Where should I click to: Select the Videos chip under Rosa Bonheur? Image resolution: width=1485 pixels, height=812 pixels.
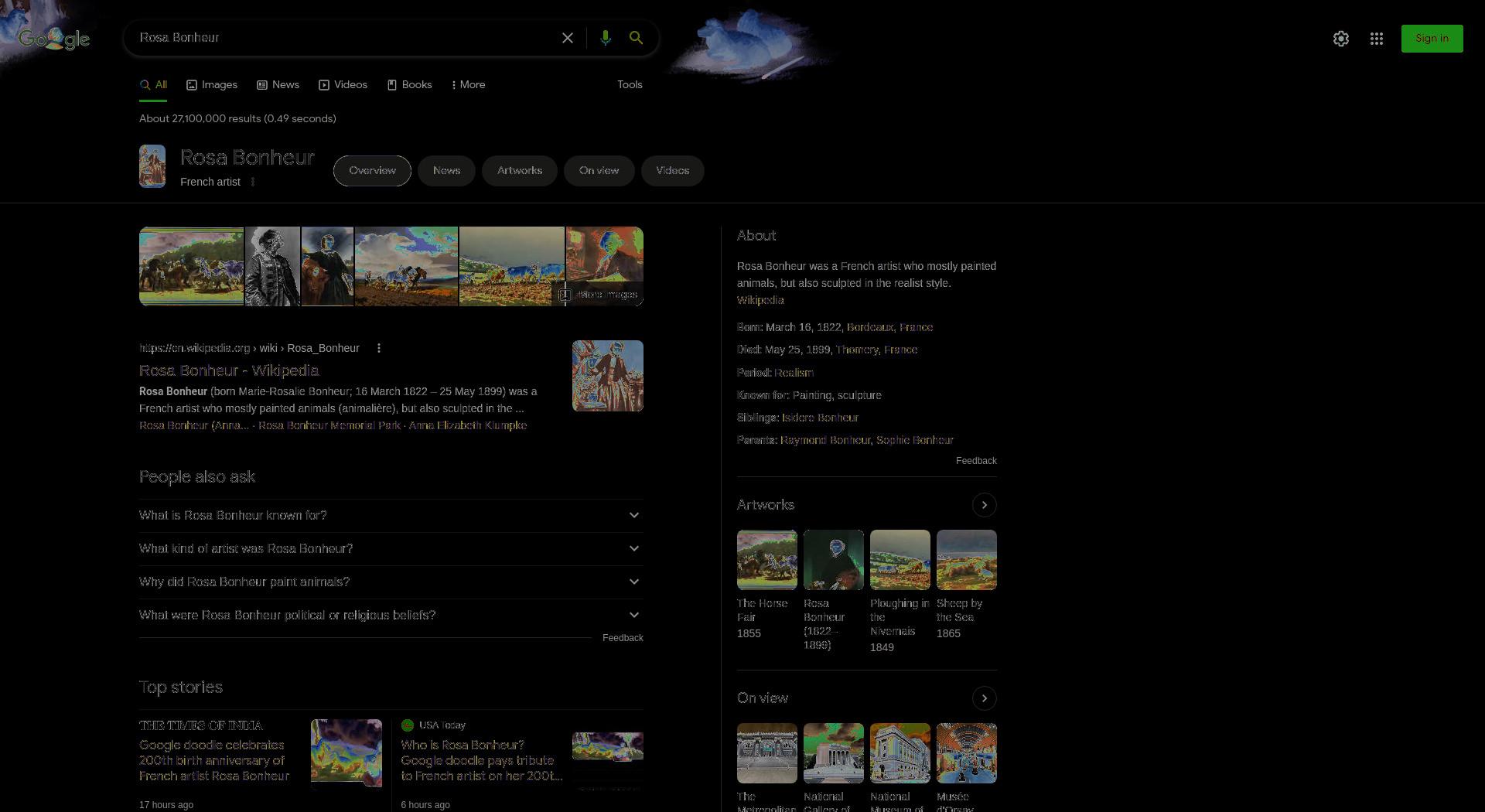point(672,171)
